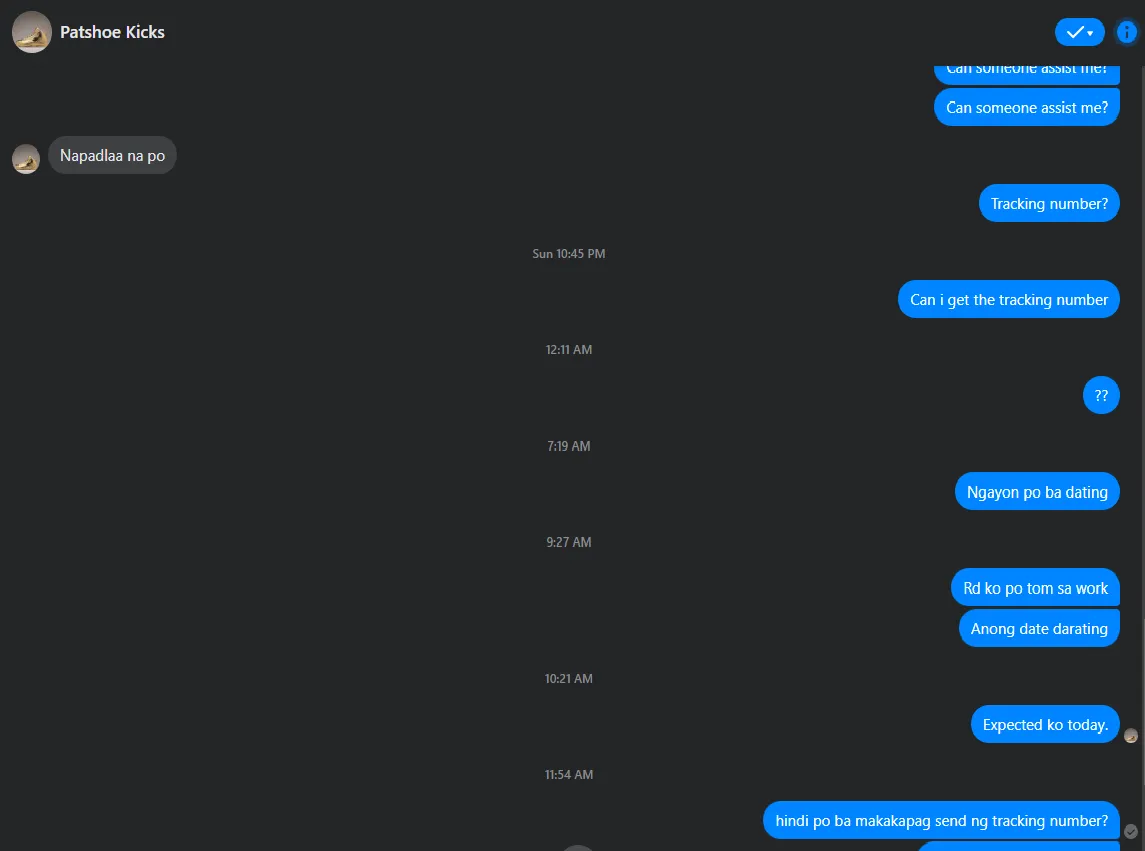
Task: Click the 'Expected ko today.' message bubble
Action: (x=1045, y=724)
